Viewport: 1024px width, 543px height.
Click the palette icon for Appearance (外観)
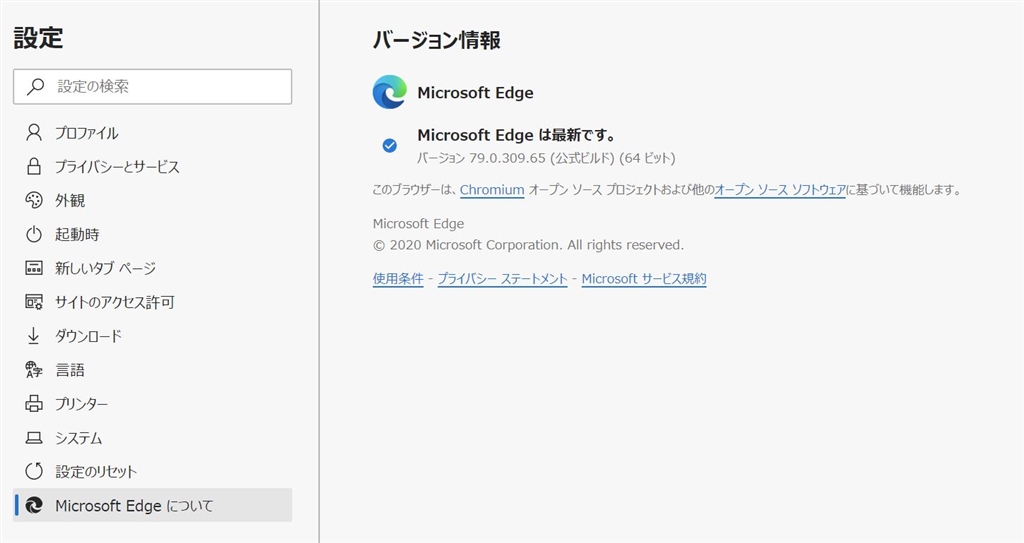[x=34, y=200]
